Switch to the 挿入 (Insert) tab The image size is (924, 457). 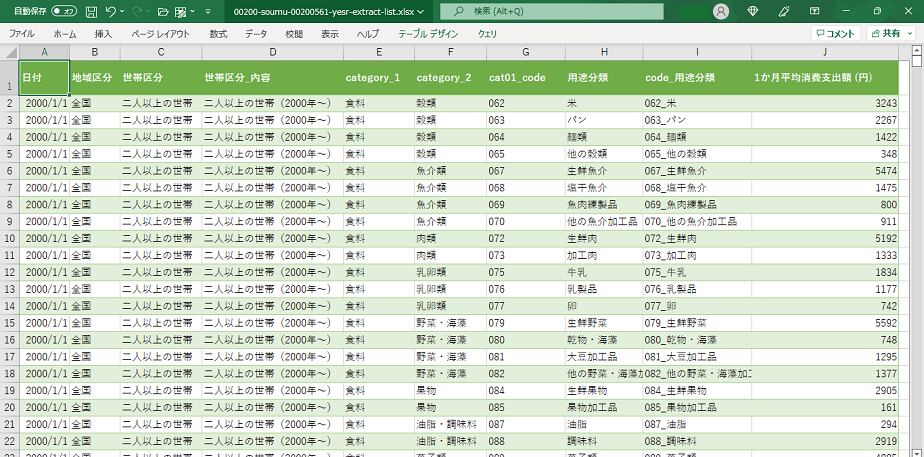(103, 33)
